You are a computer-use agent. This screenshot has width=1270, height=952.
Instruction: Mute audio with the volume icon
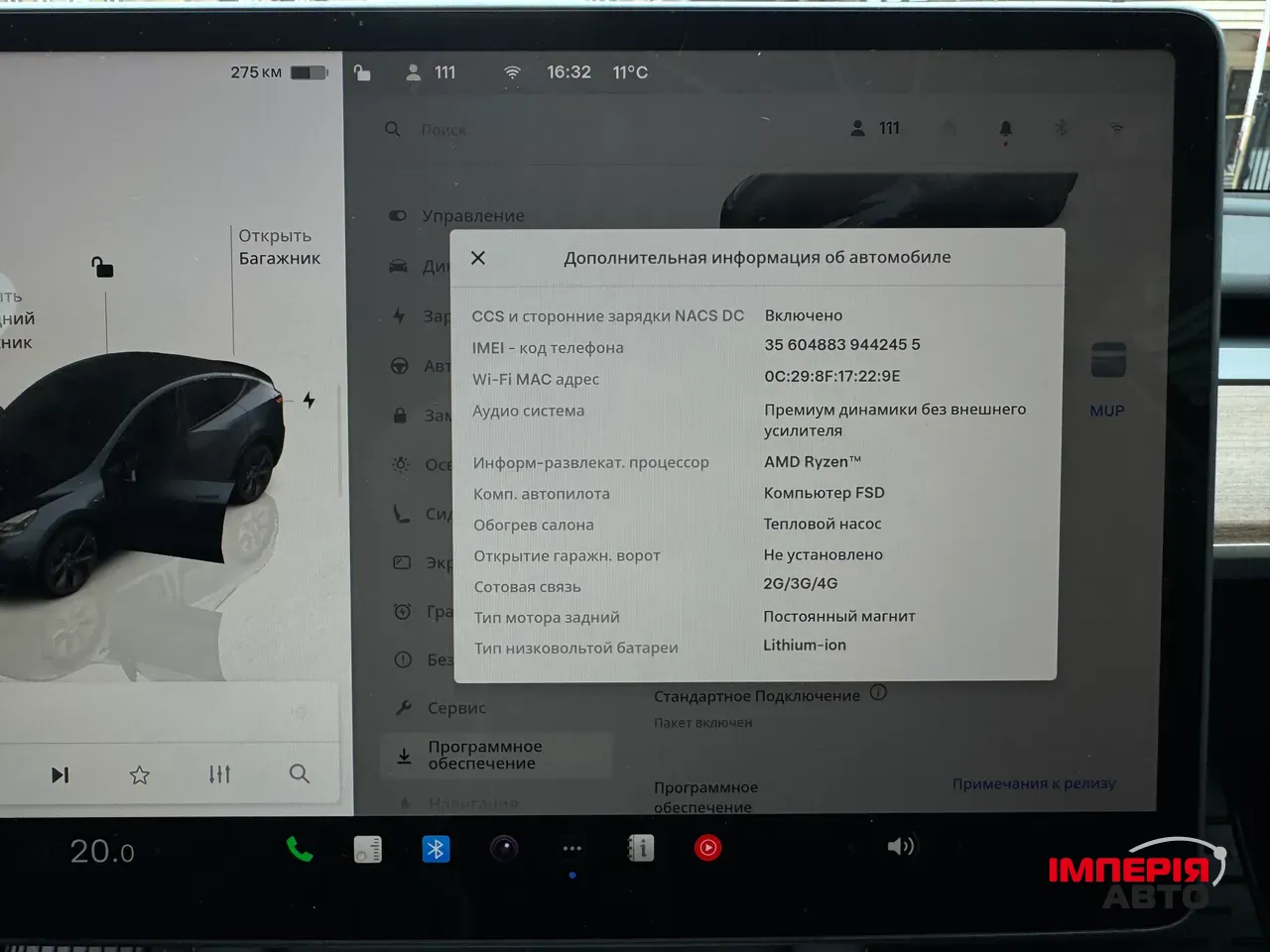pyautogui.click(x=901, y=846)
